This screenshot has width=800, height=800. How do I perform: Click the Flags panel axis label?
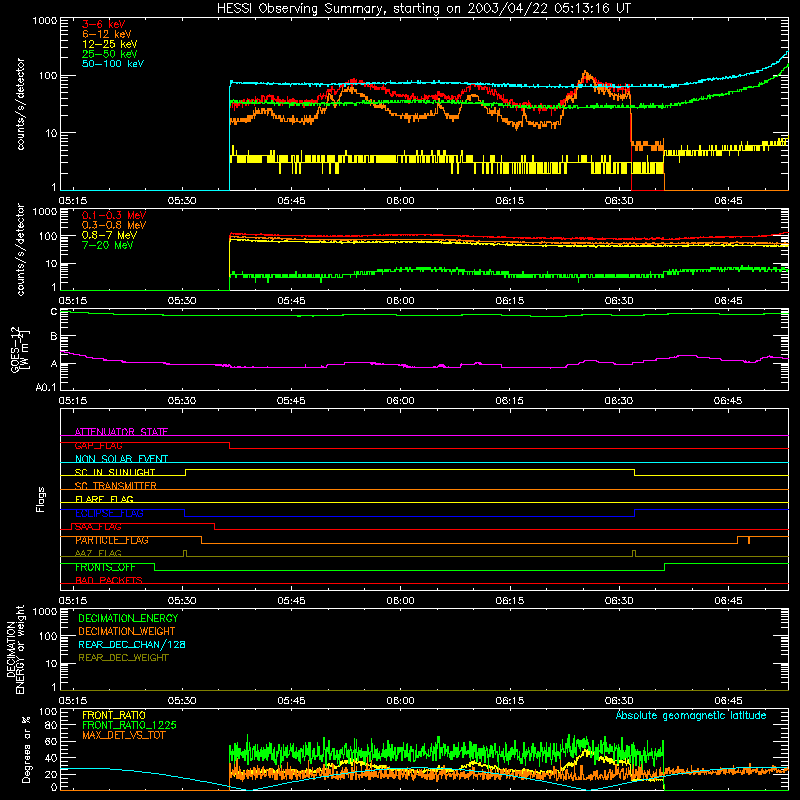click(x=41, y=499)
